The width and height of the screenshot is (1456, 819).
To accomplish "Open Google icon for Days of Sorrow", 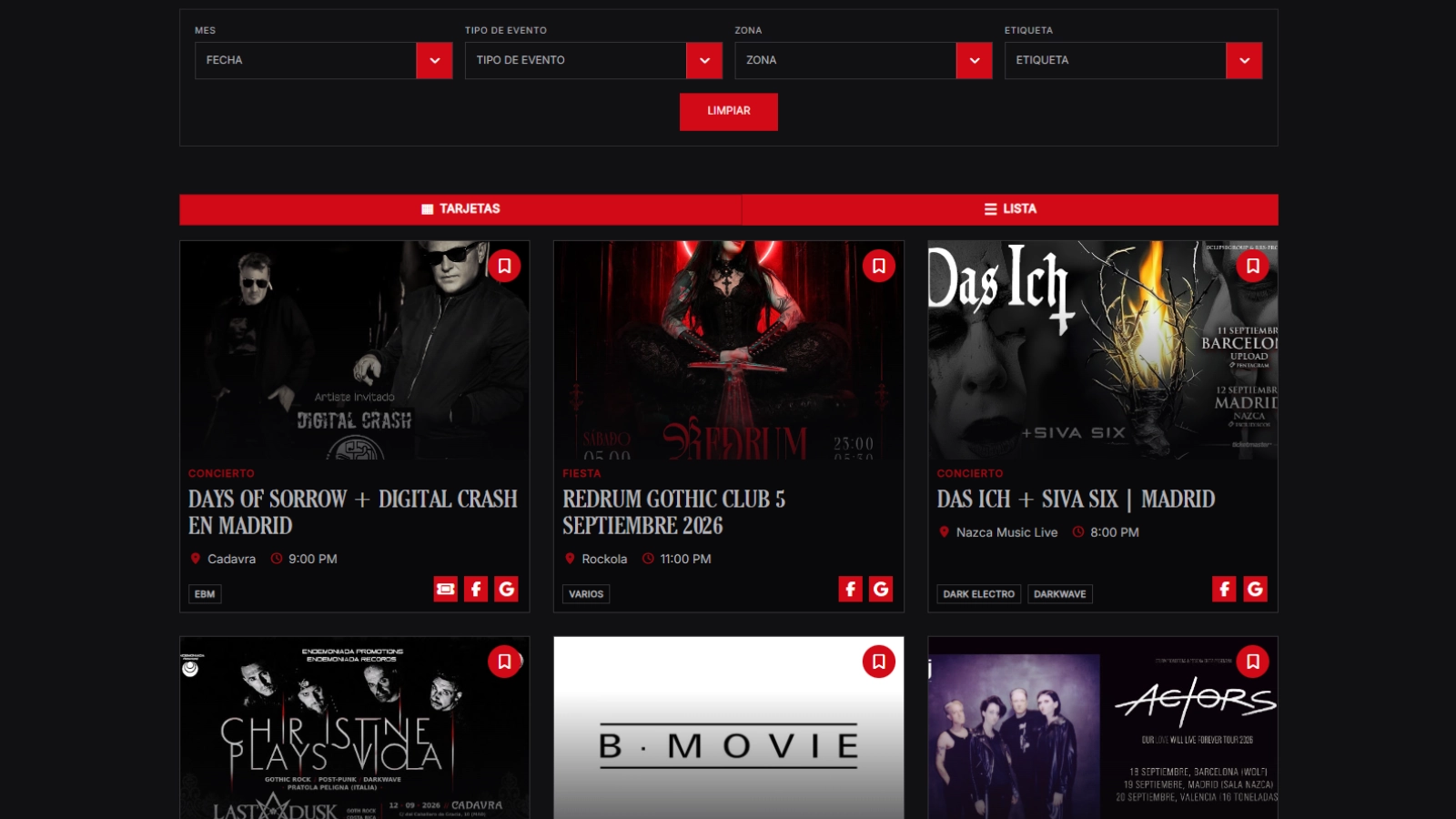I will pos(507,589).
